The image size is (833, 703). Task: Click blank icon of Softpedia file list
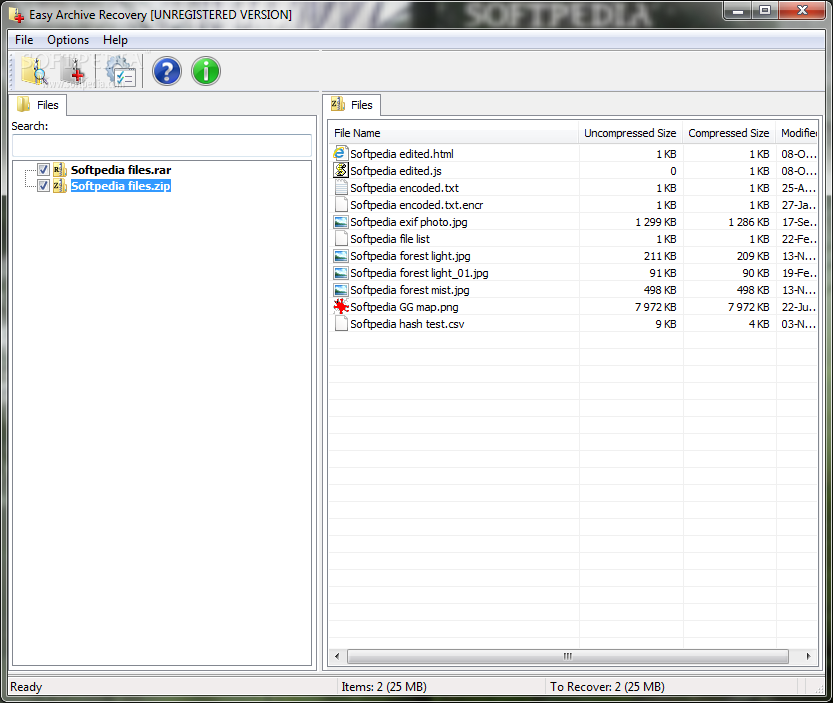[341, 239]
